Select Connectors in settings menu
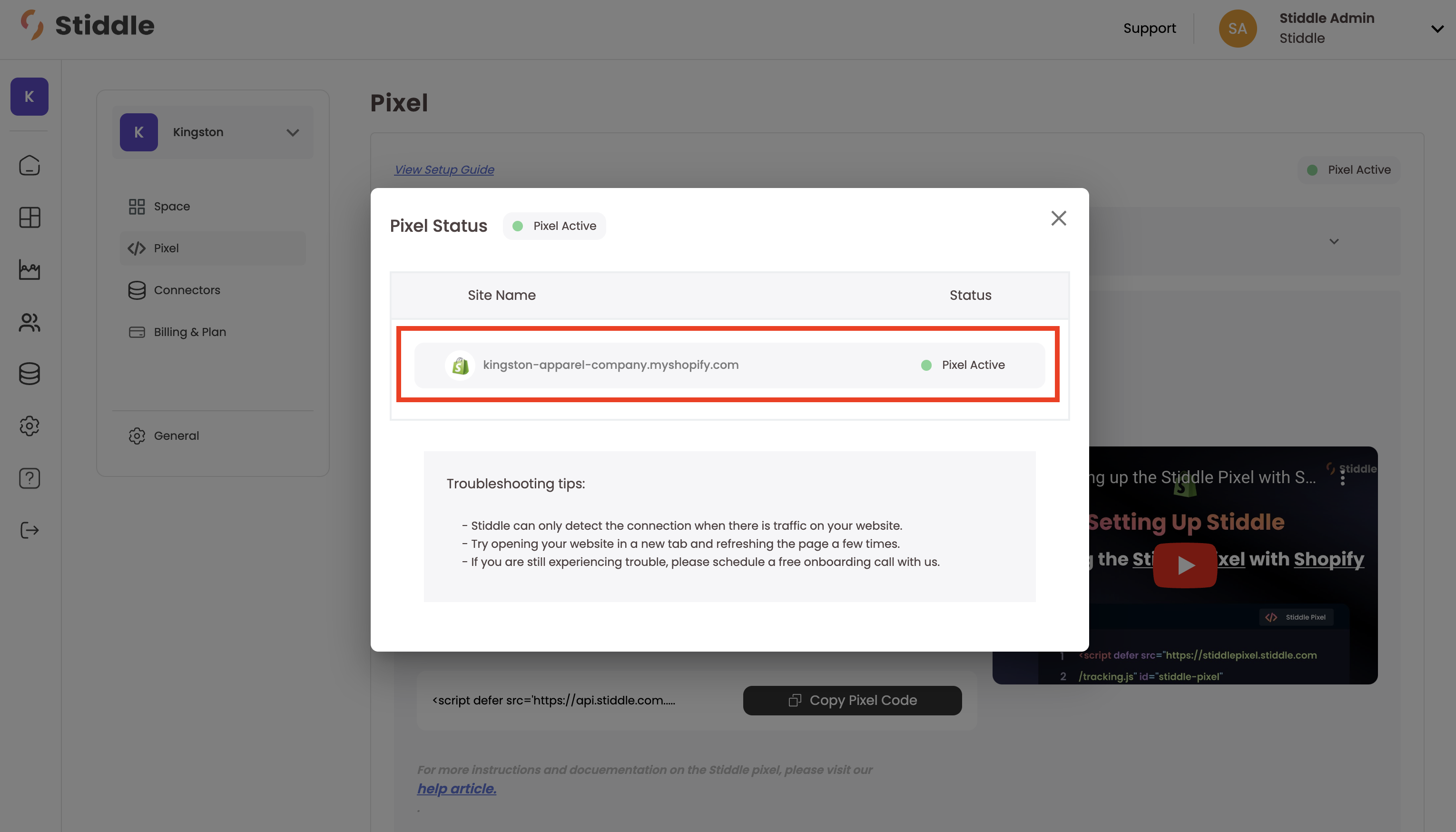 coord(187,290)
